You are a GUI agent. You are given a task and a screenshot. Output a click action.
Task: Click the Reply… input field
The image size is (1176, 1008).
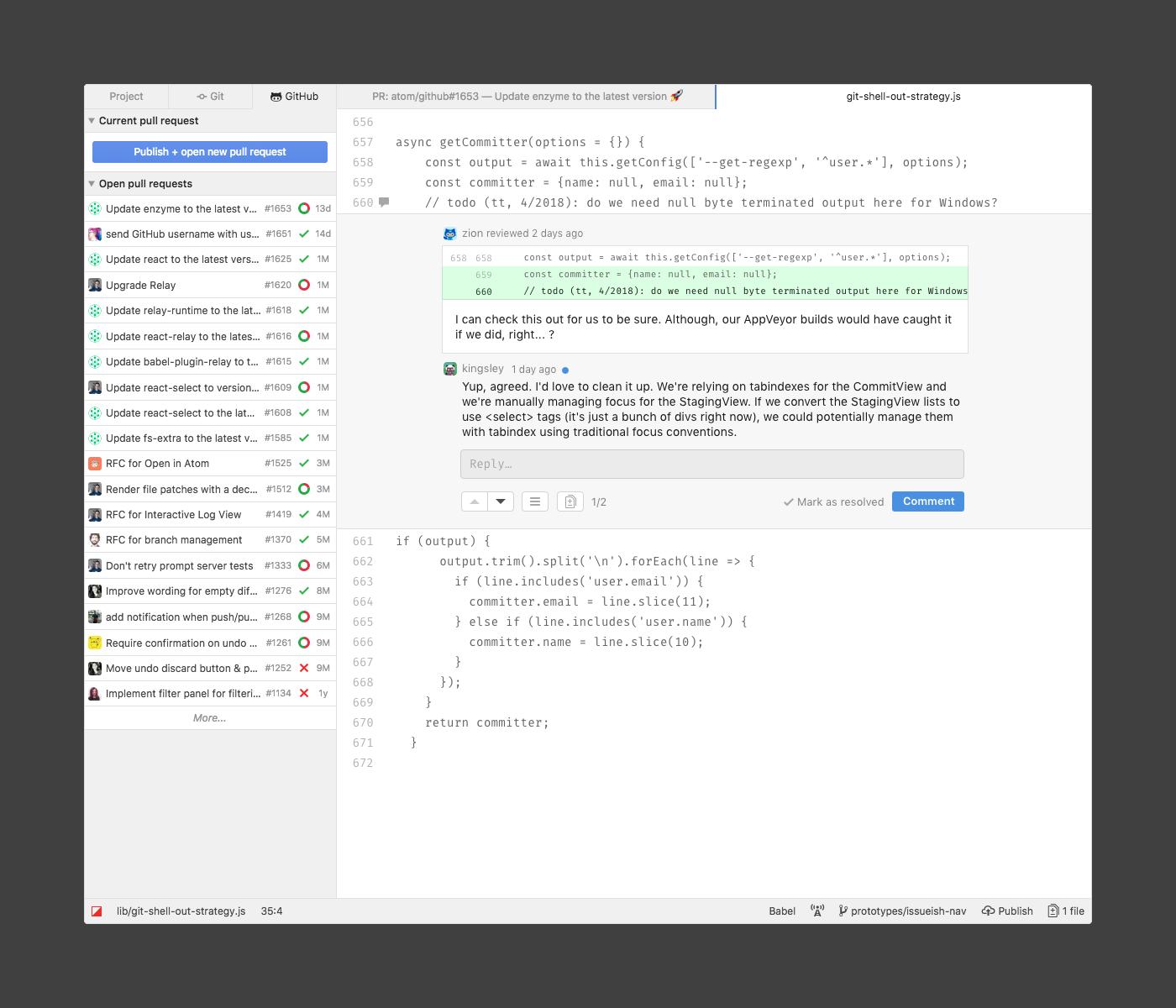tap(712, 465)
